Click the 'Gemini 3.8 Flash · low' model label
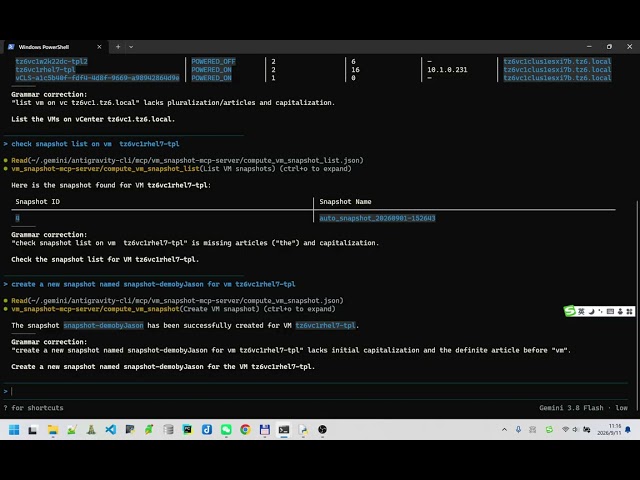 (x=583, y=408)
